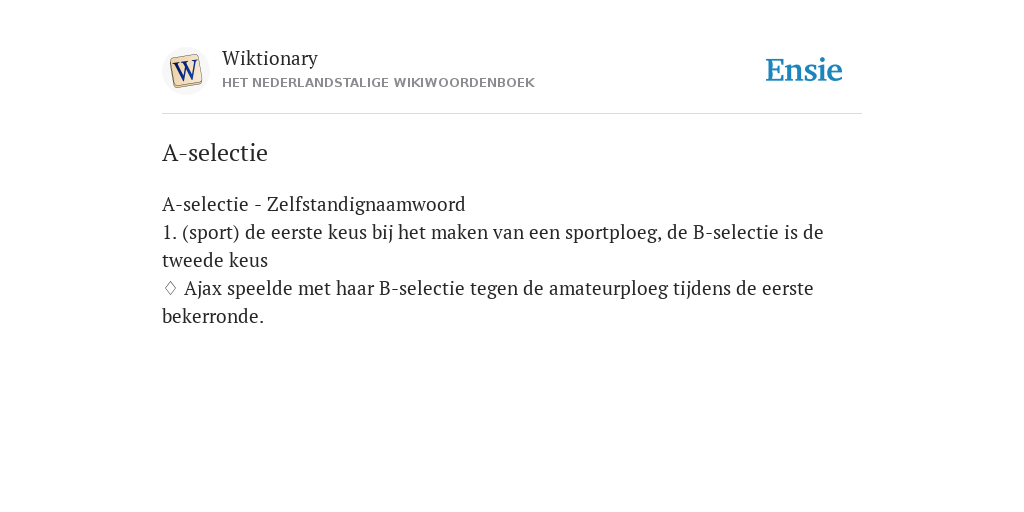Click 'A-selectie' before Zelfstandignaamwoord
The image size is (1024, 512).
tap(205, 204)
